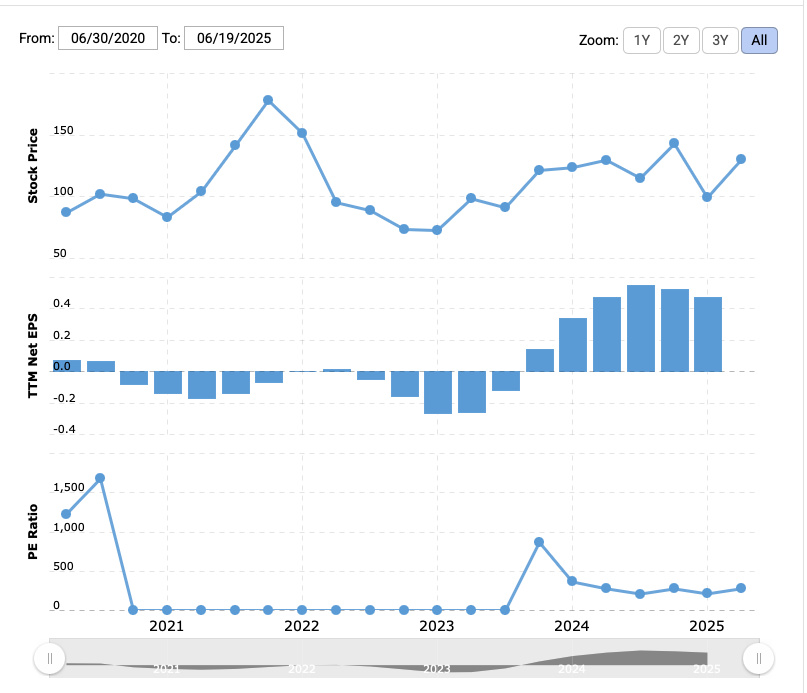The height and width of the screenshot is (693, 807).
Task: Click the To date field showing 06/19/2025
Action: point(234,39)
